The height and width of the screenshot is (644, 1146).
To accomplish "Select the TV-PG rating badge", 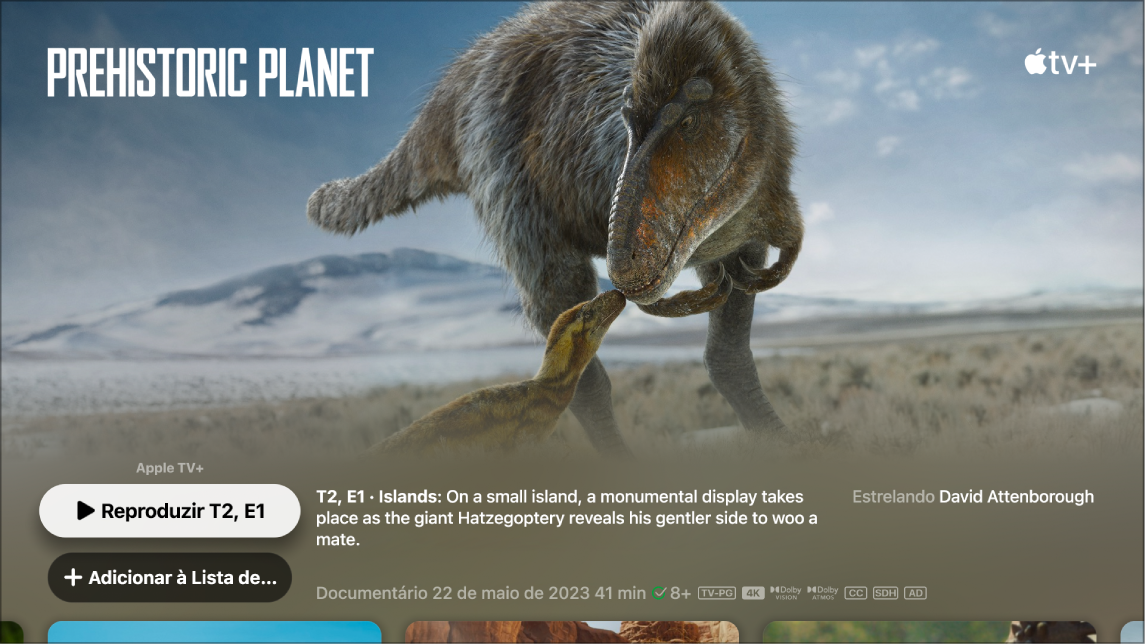I will [716, 593].
